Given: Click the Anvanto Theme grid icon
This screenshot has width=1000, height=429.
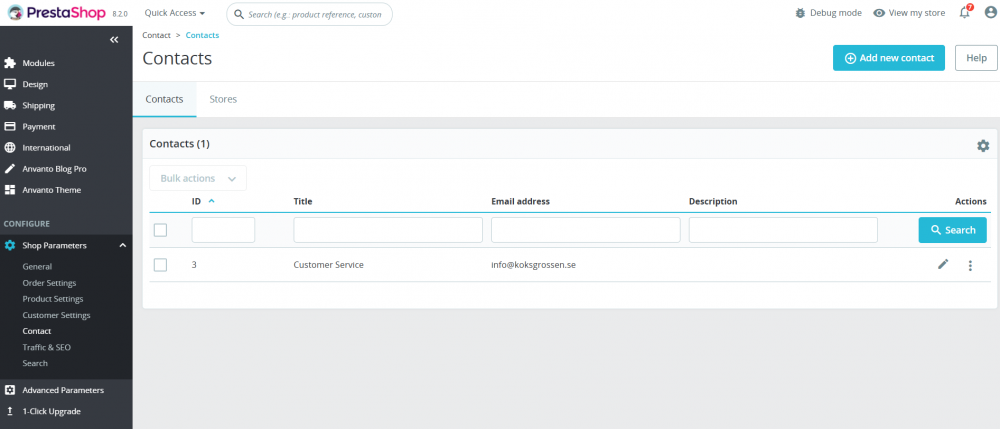Looking at the screenshot, I should point(10,190).
